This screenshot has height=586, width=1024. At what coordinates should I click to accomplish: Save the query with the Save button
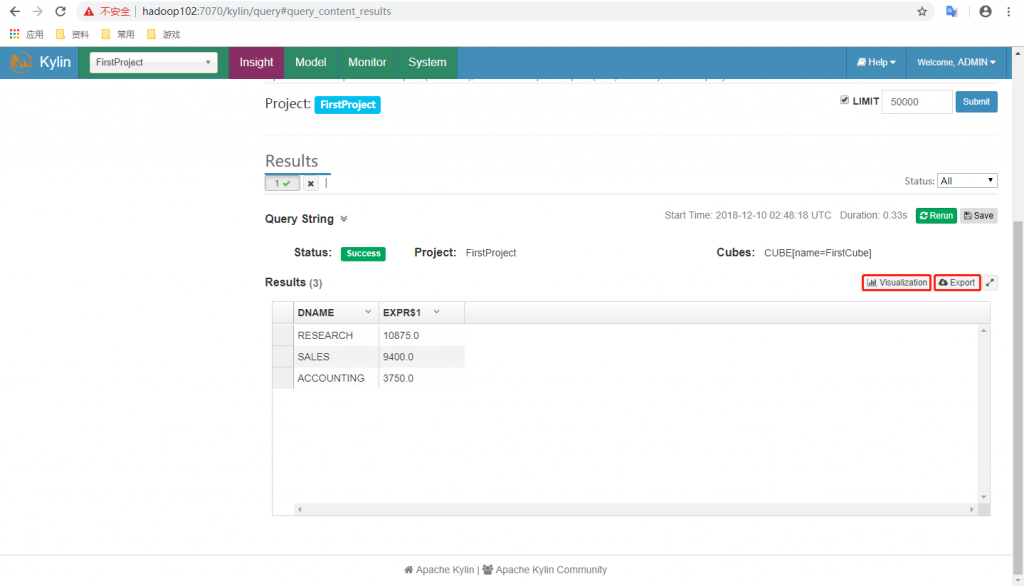point(978,216)
